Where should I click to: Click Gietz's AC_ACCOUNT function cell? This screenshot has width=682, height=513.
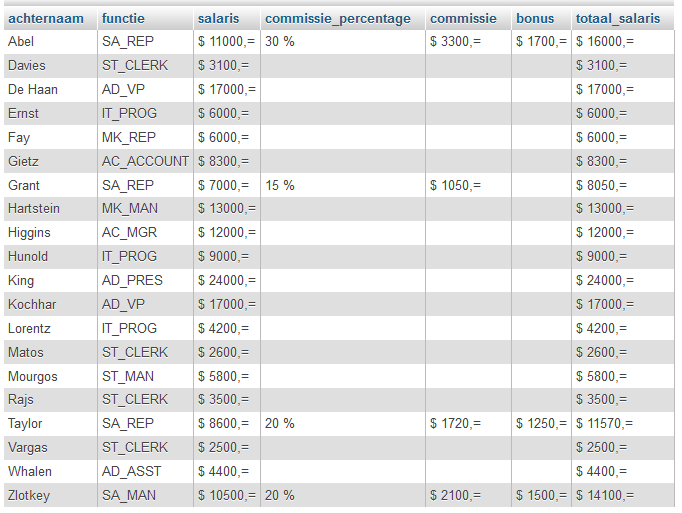point(145,161)
